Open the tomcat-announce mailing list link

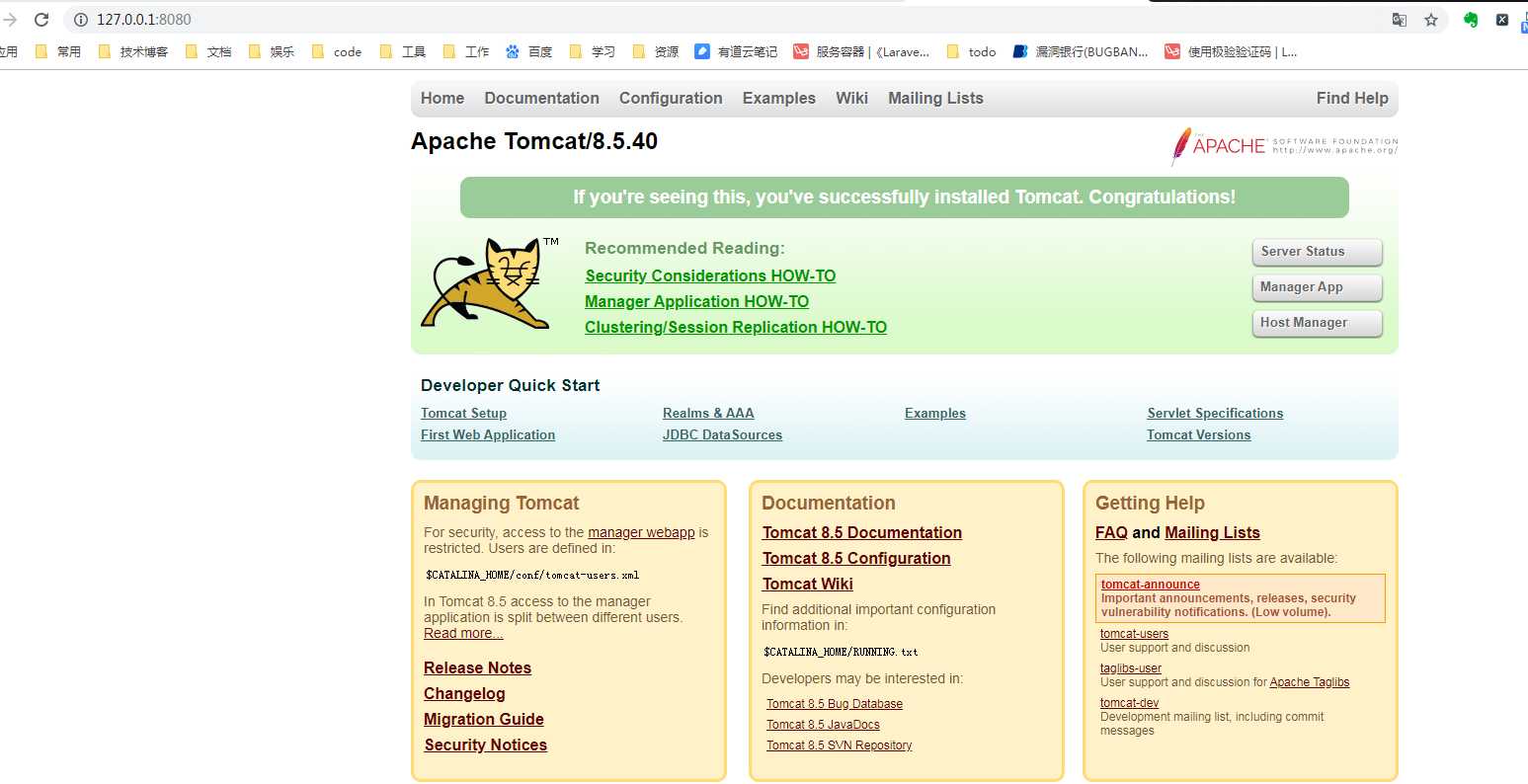point(1151,585)
